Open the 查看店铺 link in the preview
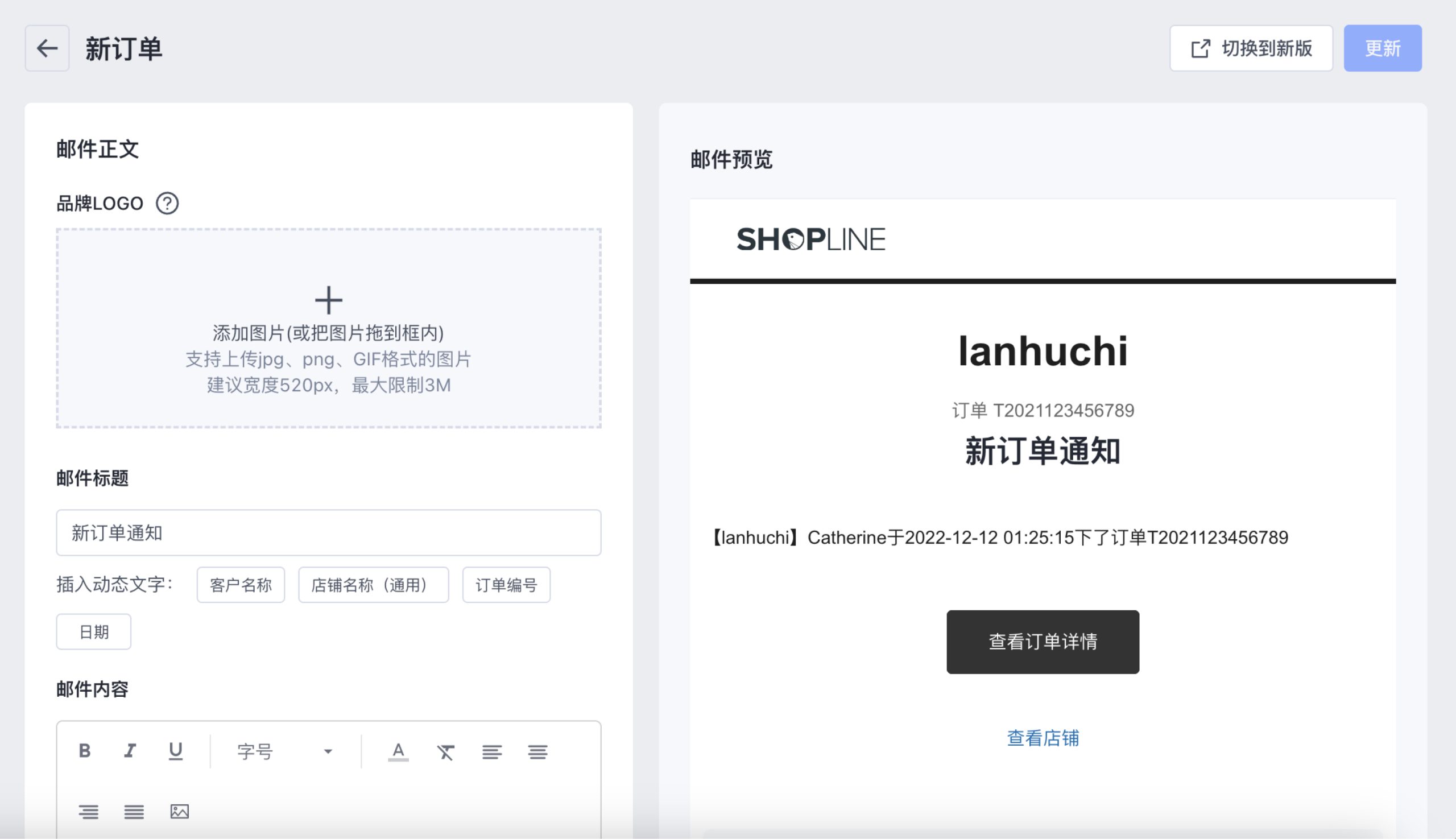This screenshot has height=839, width=1456. pyautogui.click(x=1043, y=738)
